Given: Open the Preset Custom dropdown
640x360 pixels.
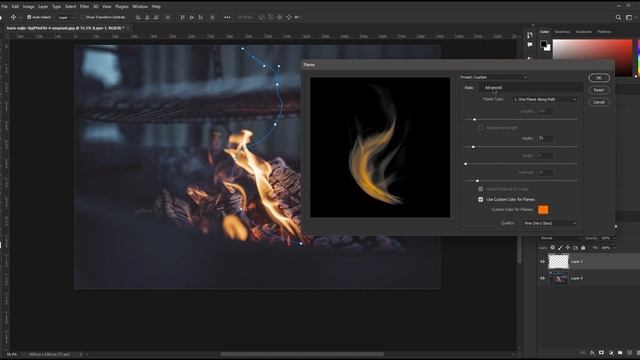Looking at the screenshot, I should pos(494,77).
